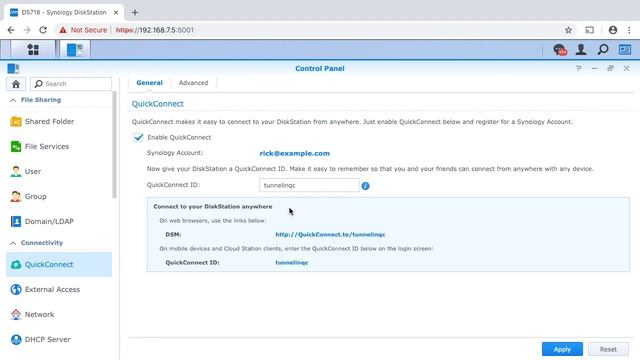Select the DS718 Synology DiskStation browser tab

64,13
